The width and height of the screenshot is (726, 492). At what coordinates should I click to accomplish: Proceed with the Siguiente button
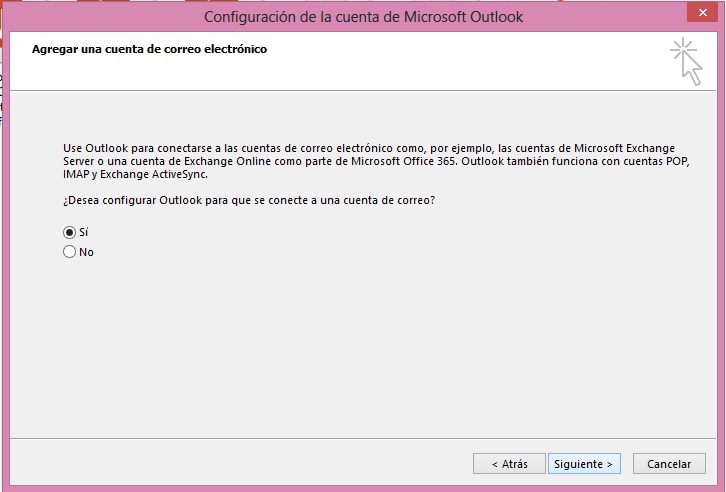click(x=584, y=464)
